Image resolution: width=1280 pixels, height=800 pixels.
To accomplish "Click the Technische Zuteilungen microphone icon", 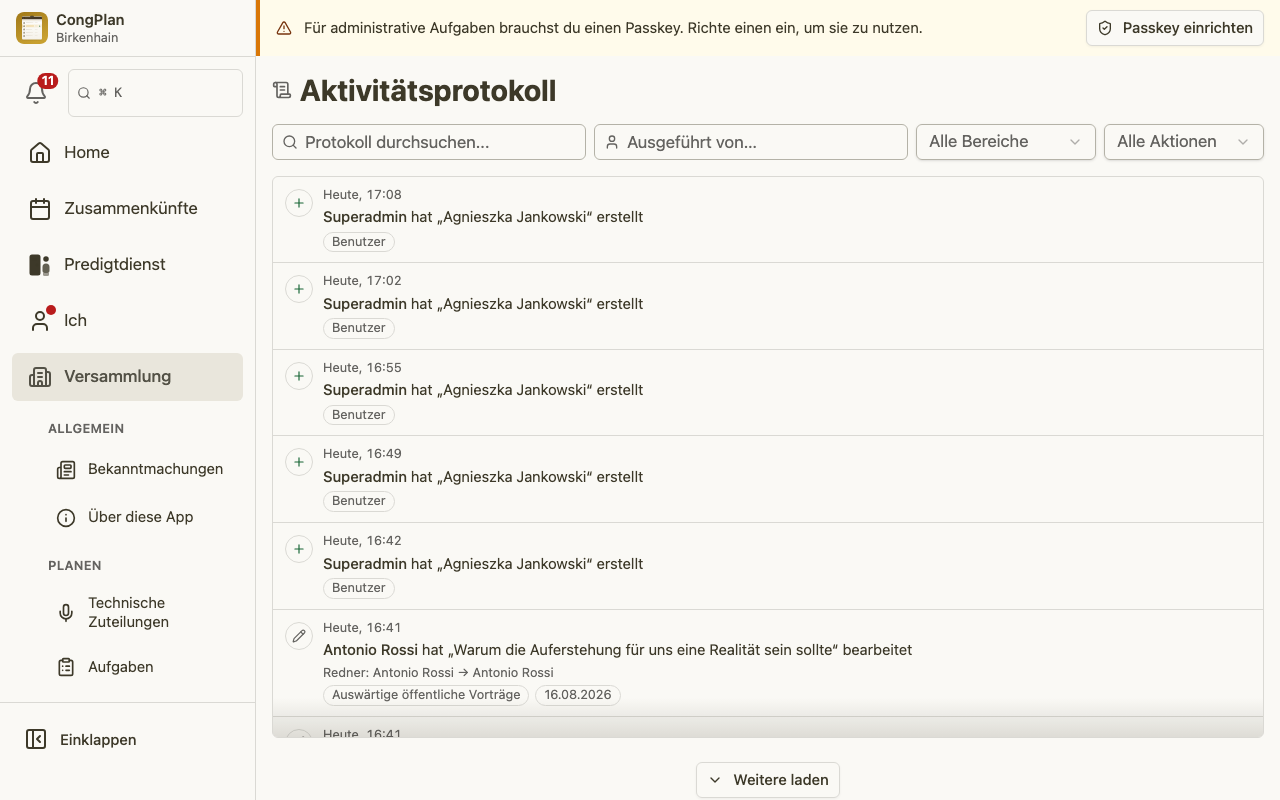I will point(66,612).
